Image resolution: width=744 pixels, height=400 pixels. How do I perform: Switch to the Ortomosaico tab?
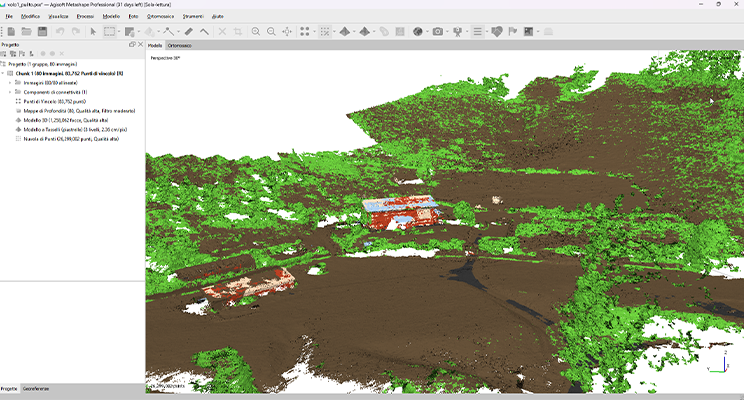180,45
